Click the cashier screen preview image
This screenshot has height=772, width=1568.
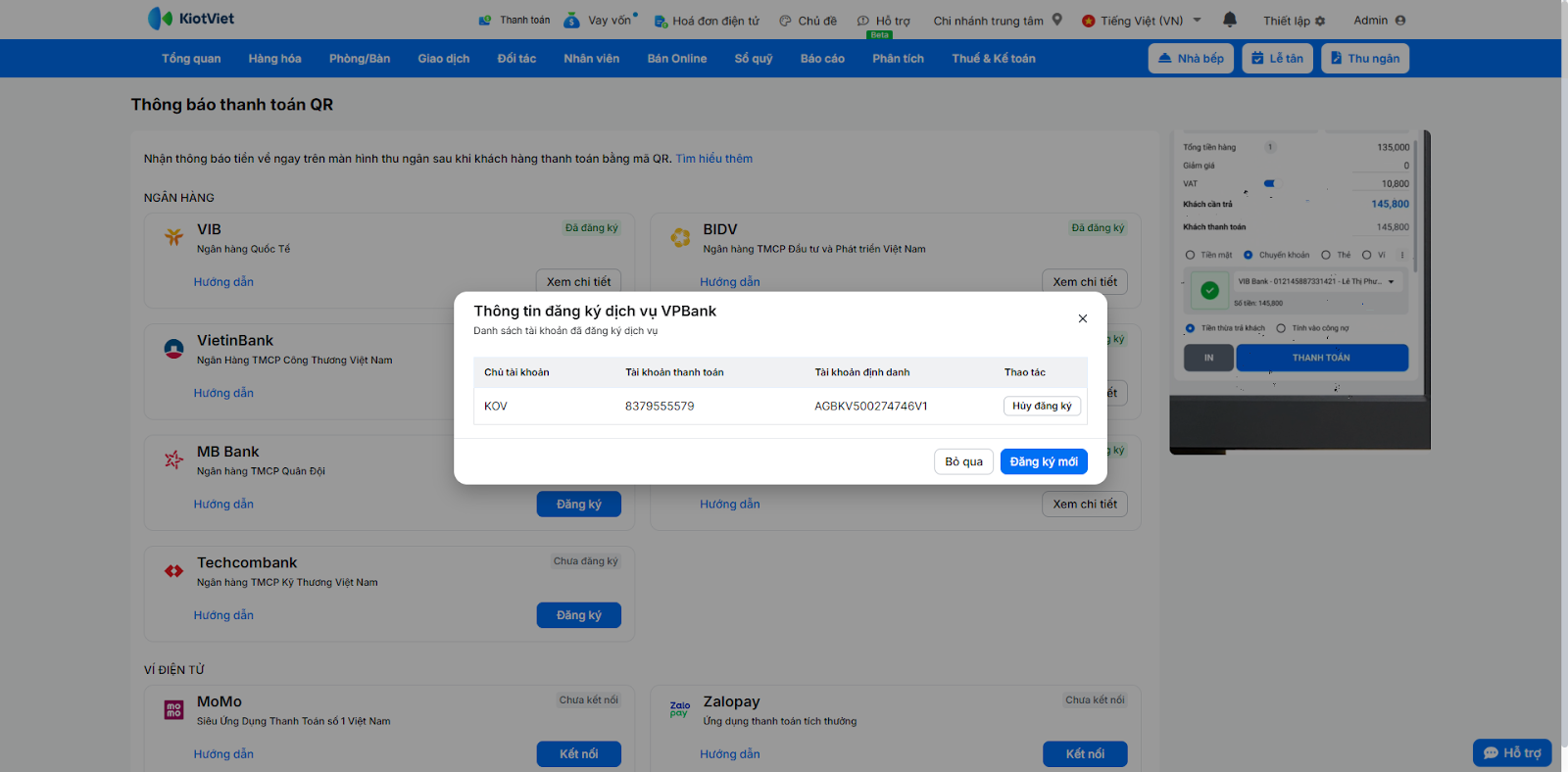click(x=1299, y=292)
